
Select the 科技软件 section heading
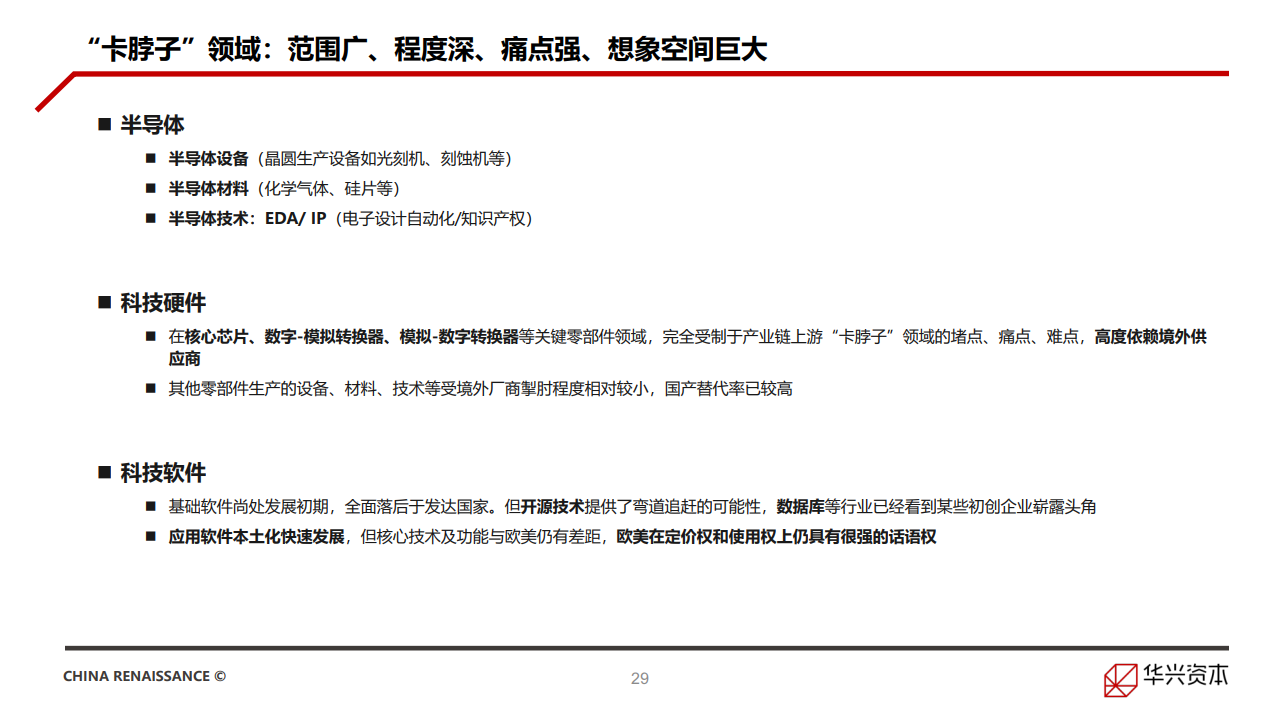tap(163, 473)
